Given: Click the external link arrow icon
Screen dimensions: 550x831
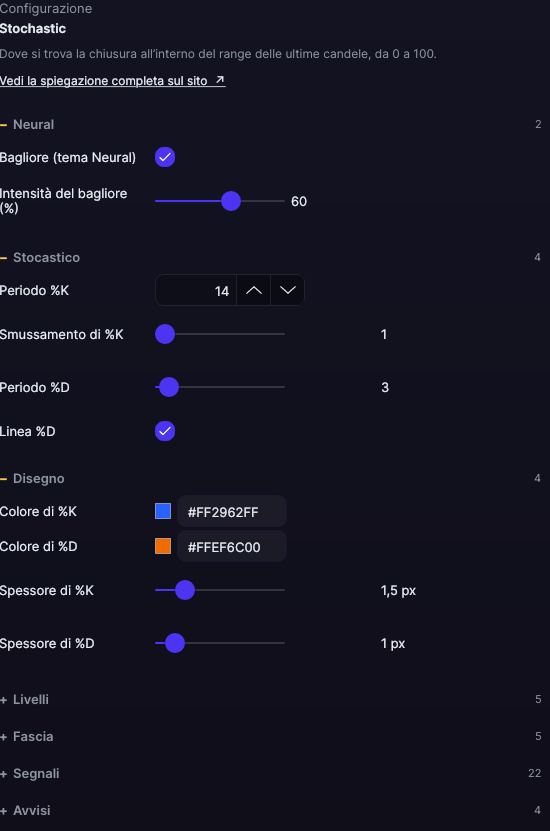Looking at the screenshot, I should (x=220, y=80).
